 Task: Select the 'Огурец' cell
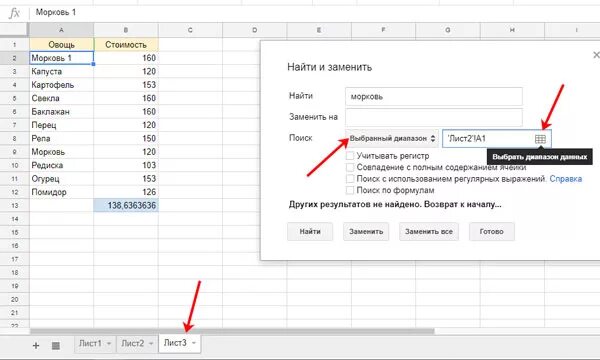point(62,179)
